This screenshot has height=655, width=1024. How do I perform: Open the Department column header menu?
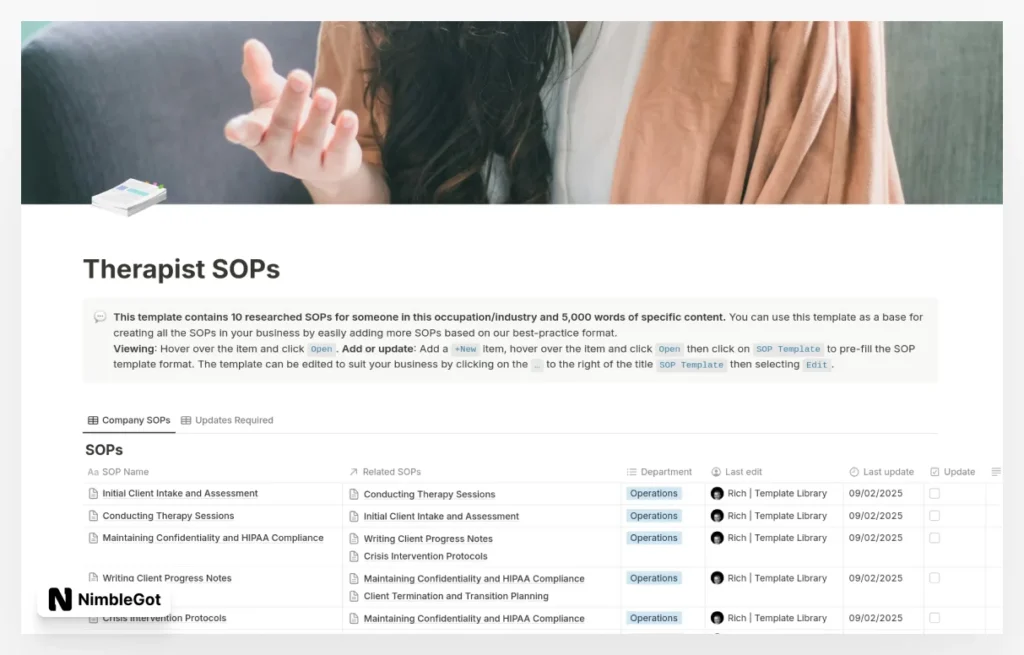pyautogui.click(x=659, y=472)
